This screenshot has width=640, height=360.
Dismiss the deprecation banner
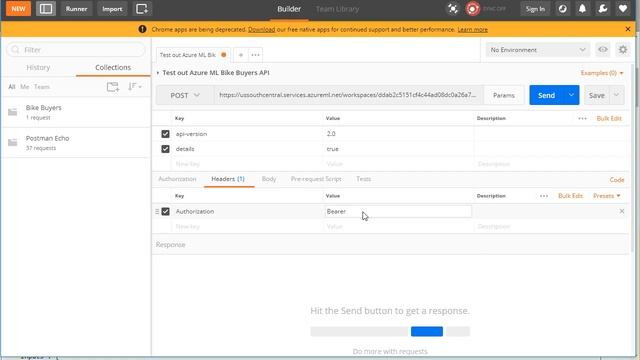pyautogui.click(x=628, y=29)
